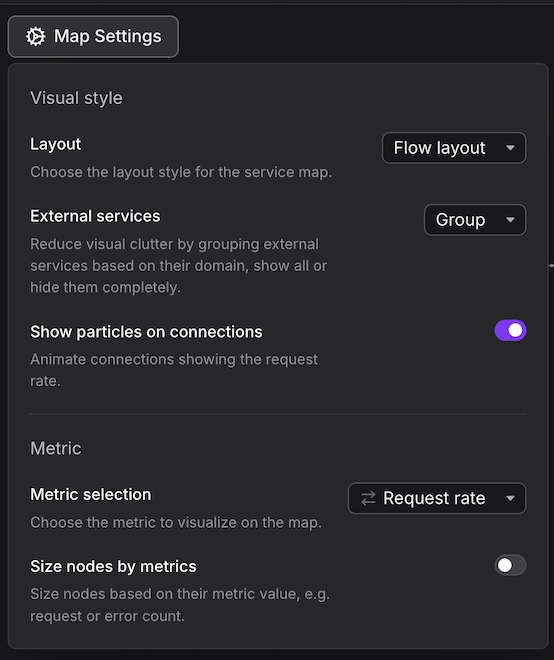Click the Show particles on connections label
This screenshot has width=554, height=660.
[x=146, y=332]
